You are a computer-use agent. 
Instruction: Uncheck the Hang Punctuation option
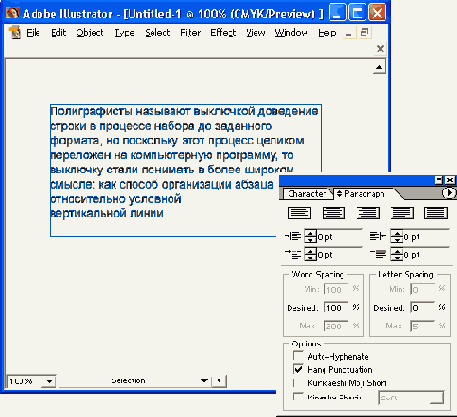point(298,369)
